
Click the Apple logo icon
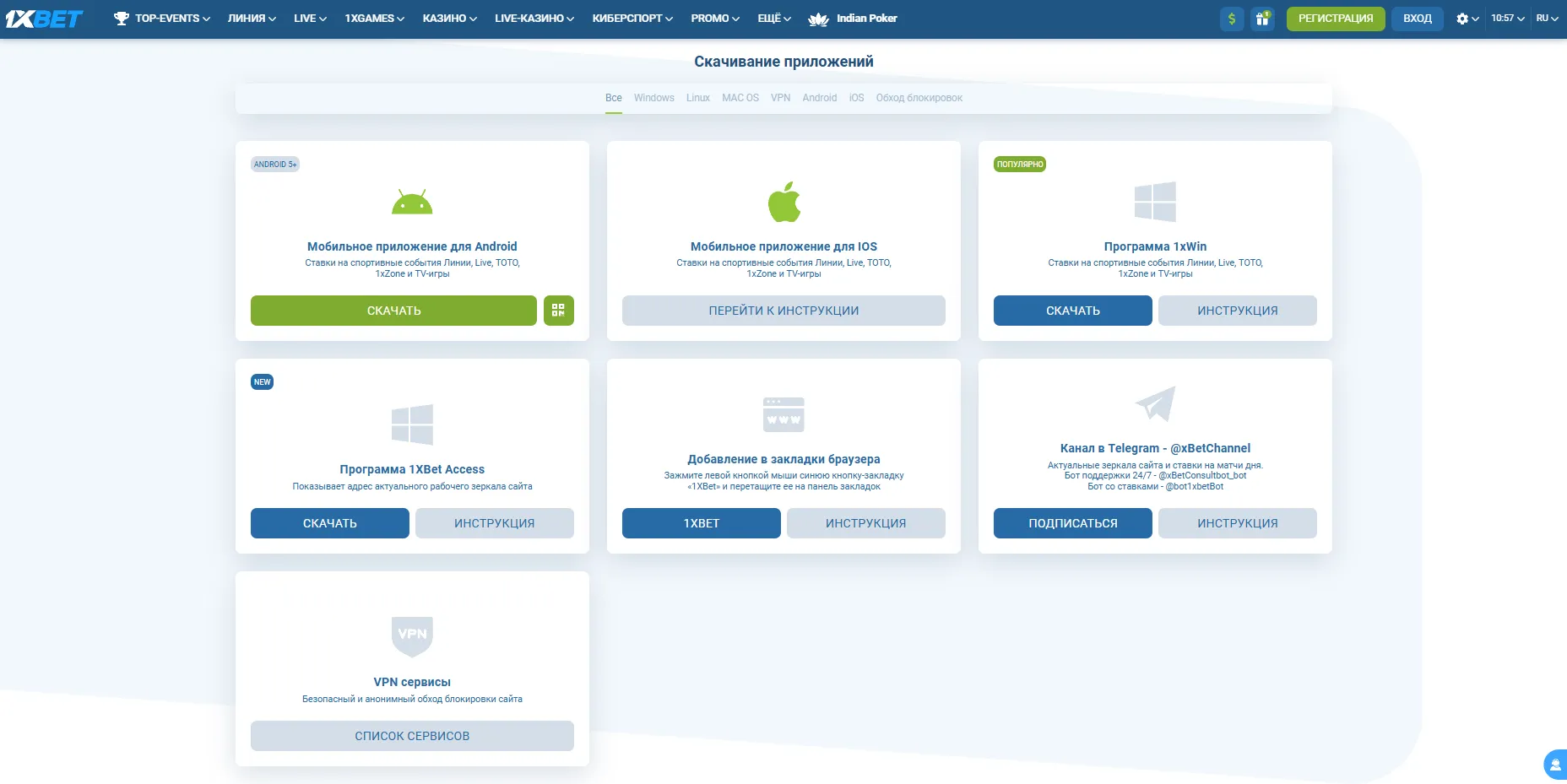pos(783,202)
